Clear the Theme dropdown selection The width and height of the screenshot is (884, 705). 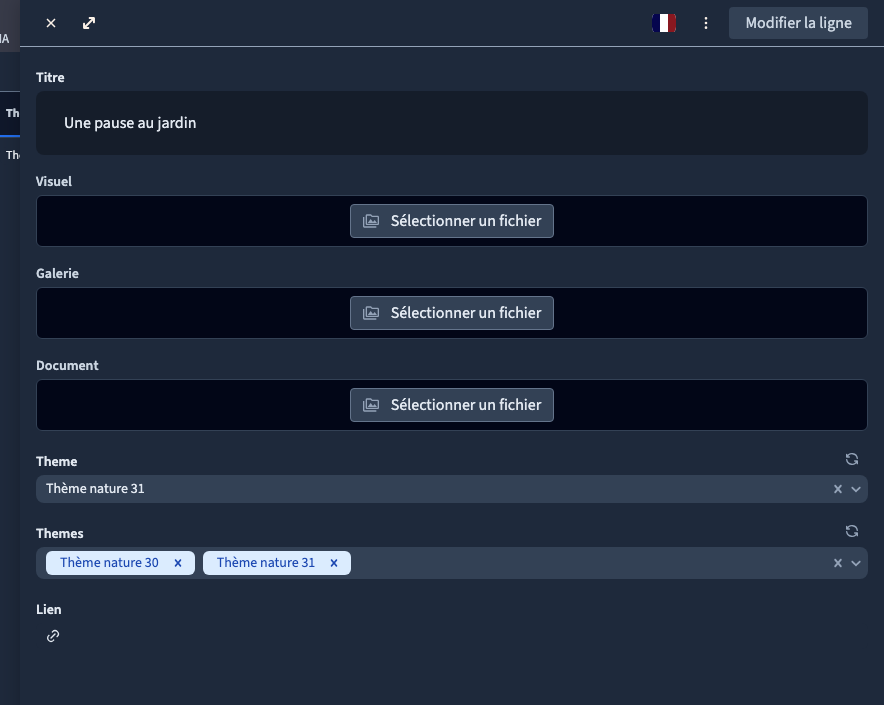click(838, 489)
